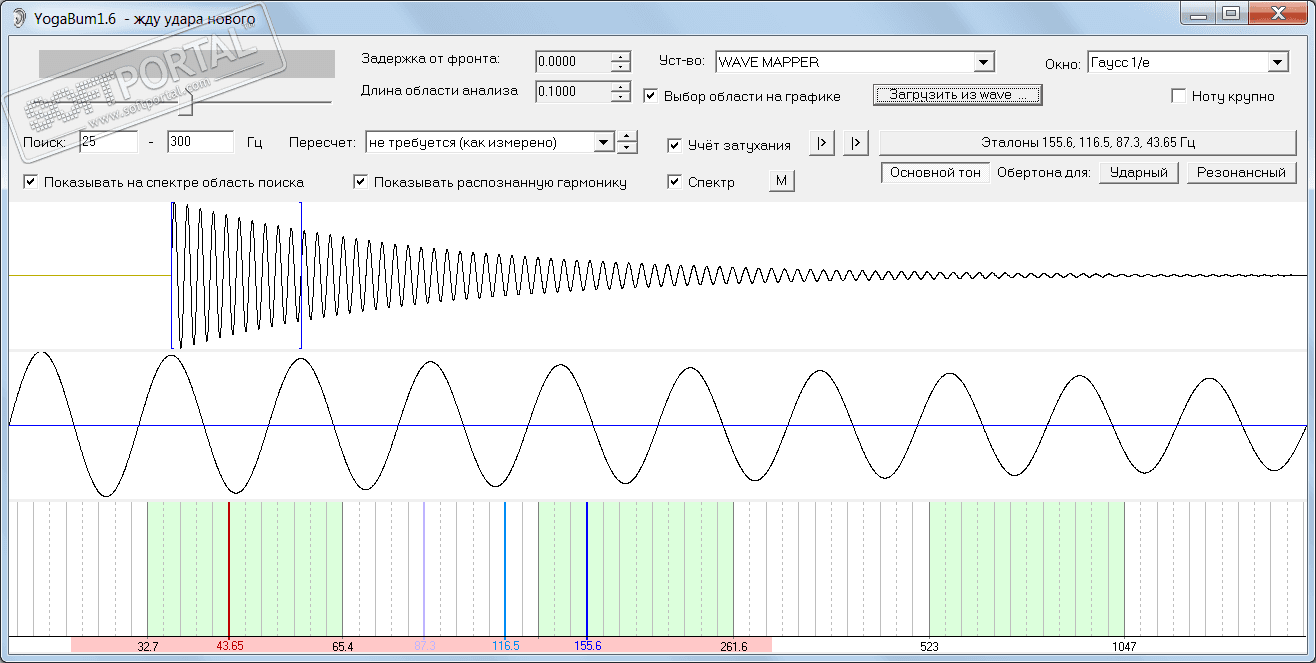Click the 65.4 frequency axis label
The height and width of the screenshot is (663, 1316).
[343, 647]
